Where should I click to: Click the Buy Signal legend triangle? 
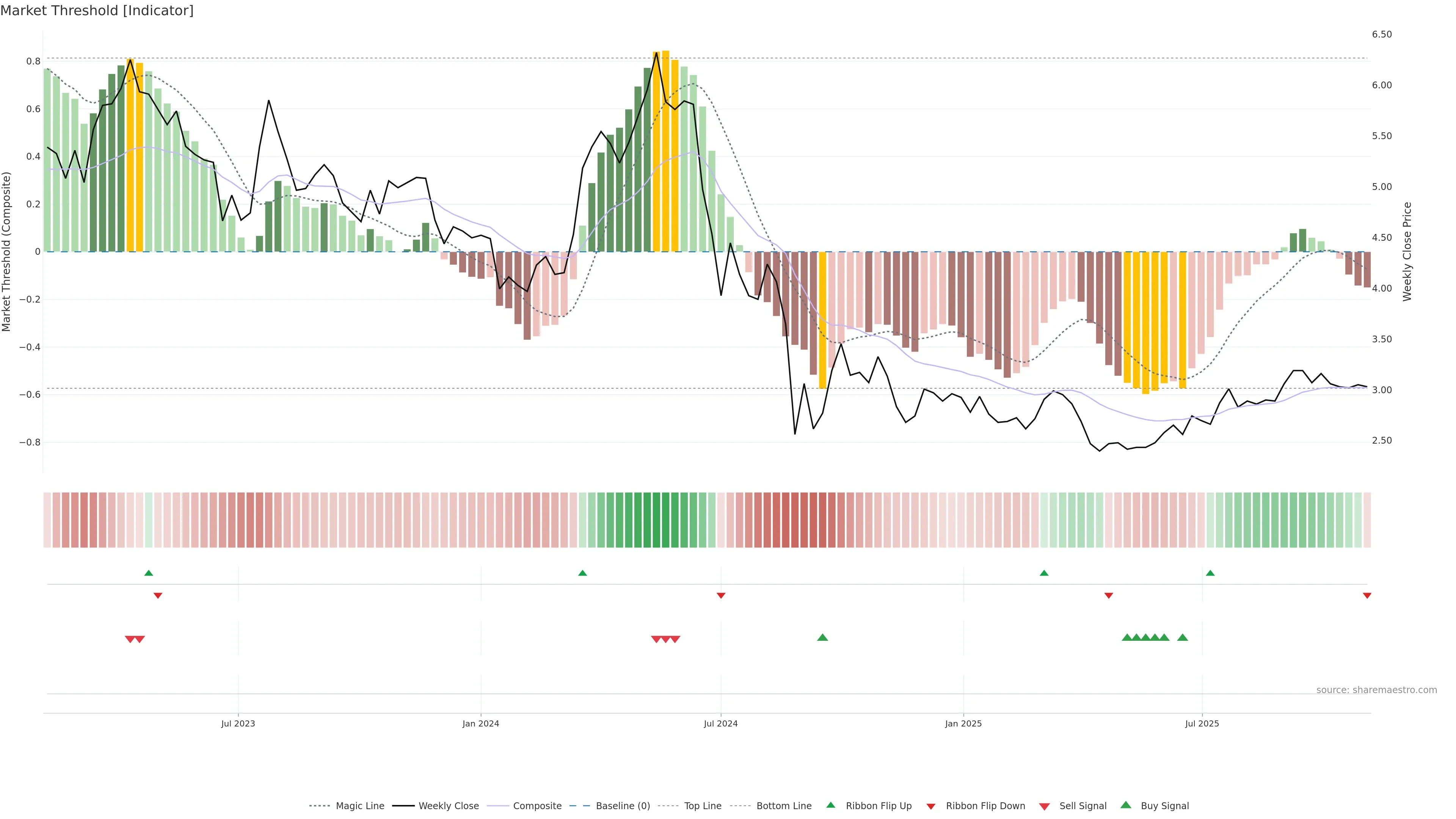coord(1126,805)
